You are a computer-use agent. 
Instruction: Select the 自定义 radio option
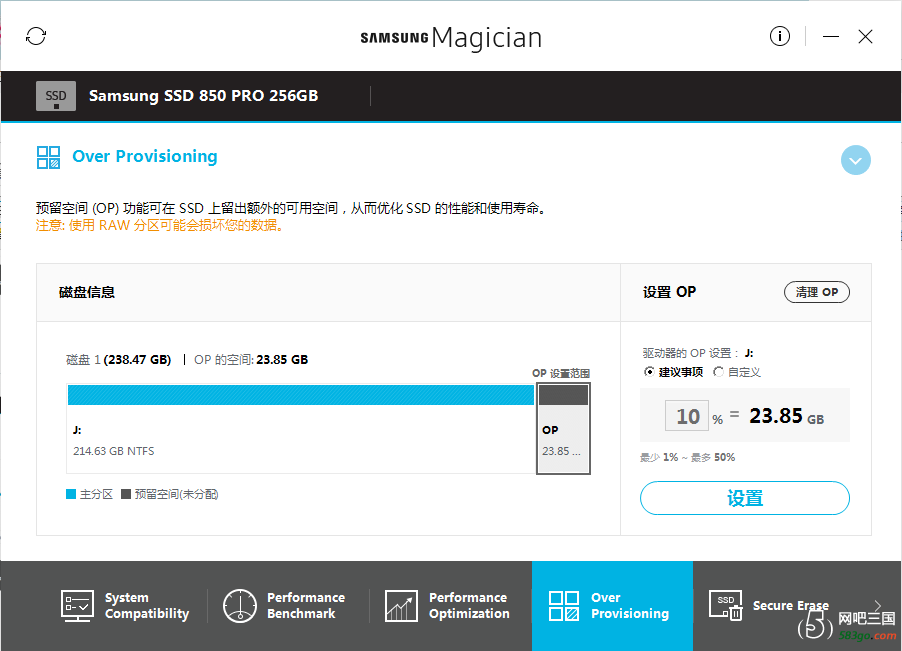718,372
